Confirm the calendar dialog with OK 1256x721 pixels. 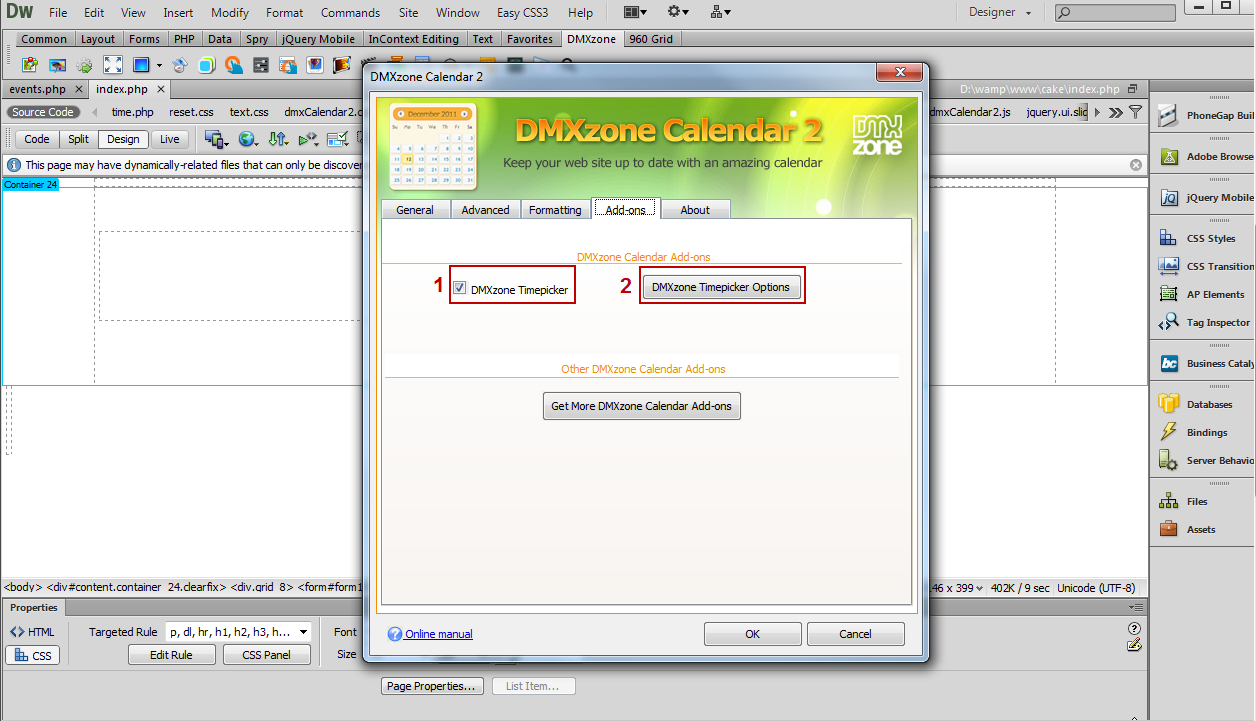point(752,634)
